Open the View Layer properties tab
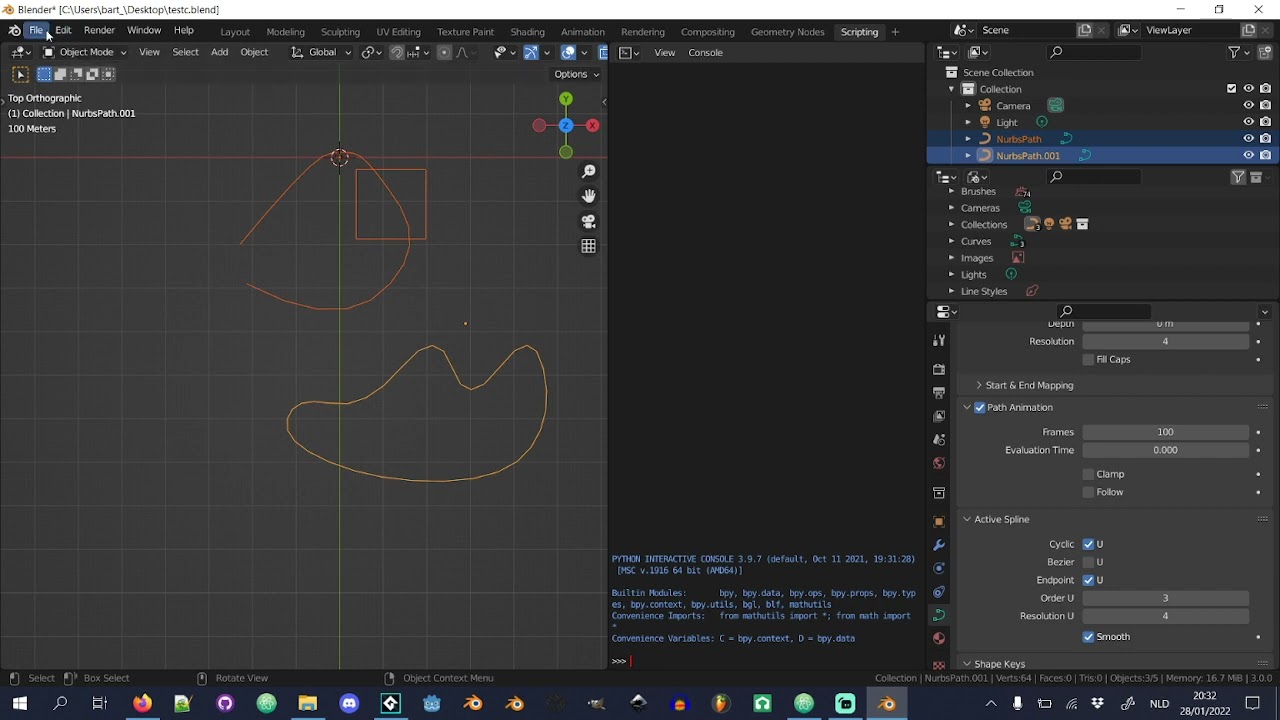 (x=939, y=416)
